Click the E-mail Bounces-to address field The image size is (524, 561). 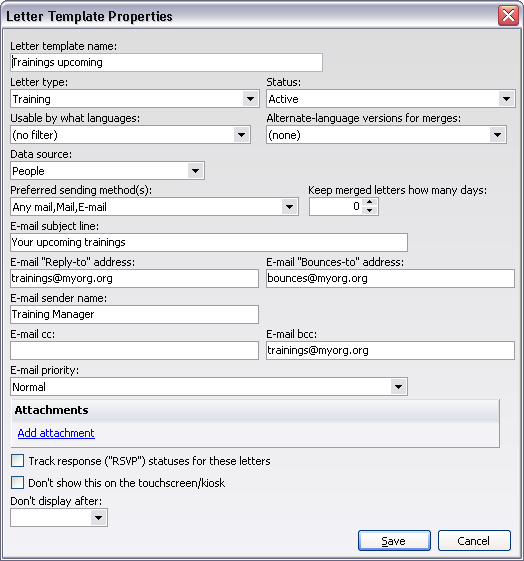(x=391, y=278)
